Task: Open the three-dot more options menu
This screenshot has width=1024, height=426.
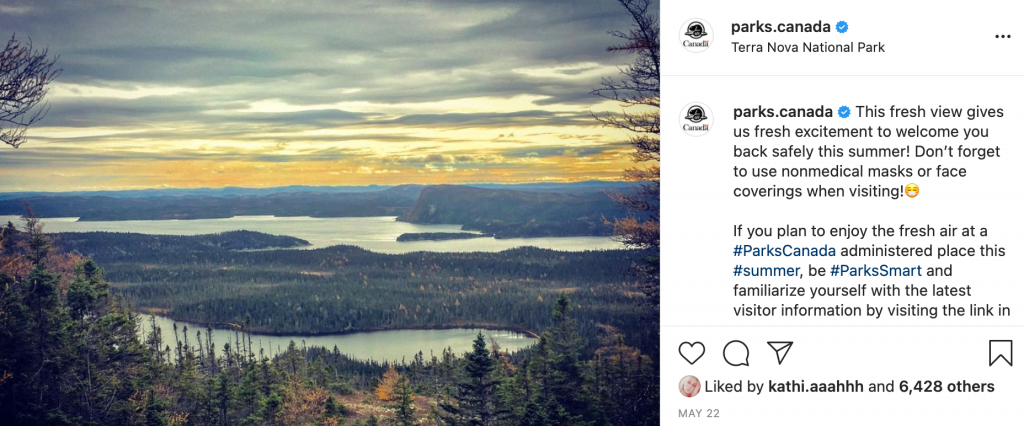Action: point(1002,37)
